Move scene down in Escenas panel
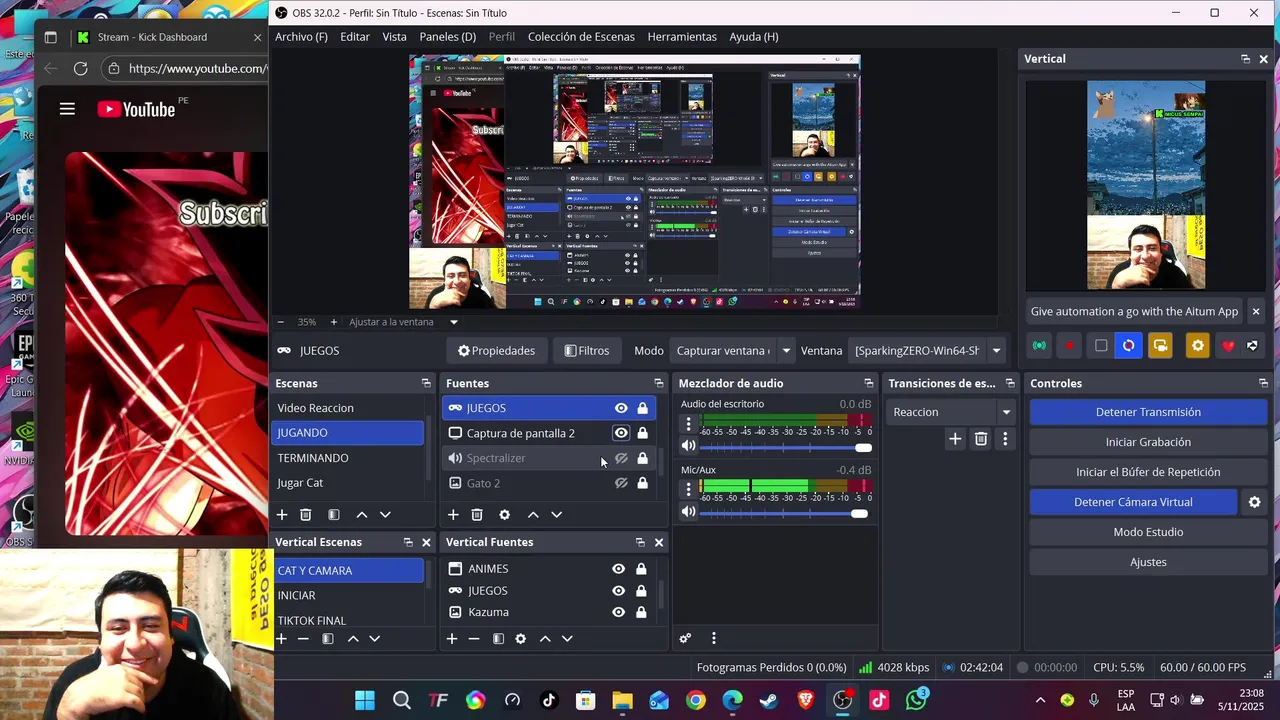1280x720 pixels. [385, 515]
